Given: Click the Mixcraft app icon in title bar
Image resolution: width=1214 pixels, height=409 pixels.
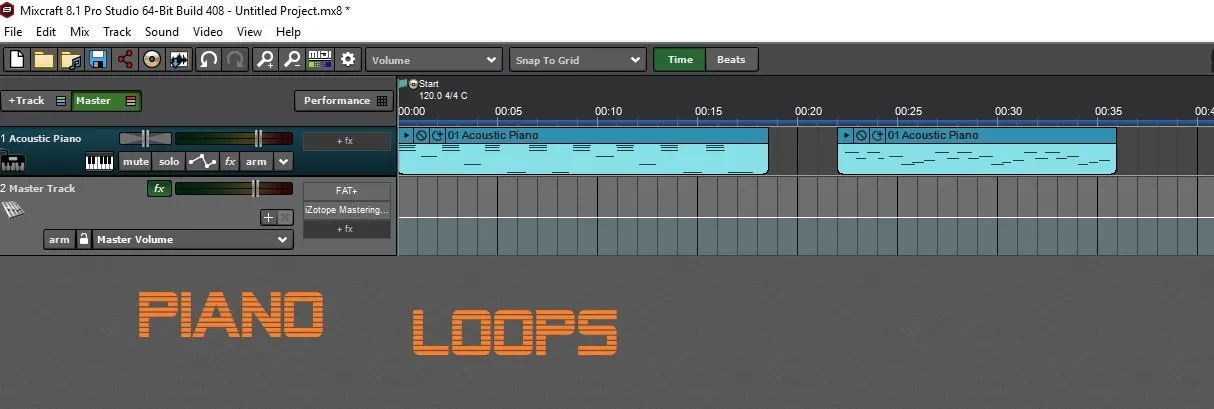Looking at the screenshot, I should (x=8, y=9).
